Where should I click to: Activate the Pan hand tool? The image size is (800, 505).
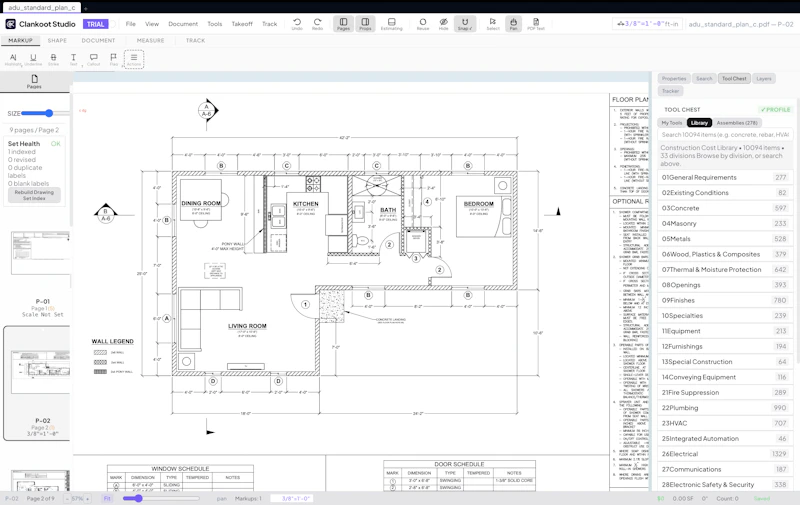pyautogui.click(x=513, y=23)
